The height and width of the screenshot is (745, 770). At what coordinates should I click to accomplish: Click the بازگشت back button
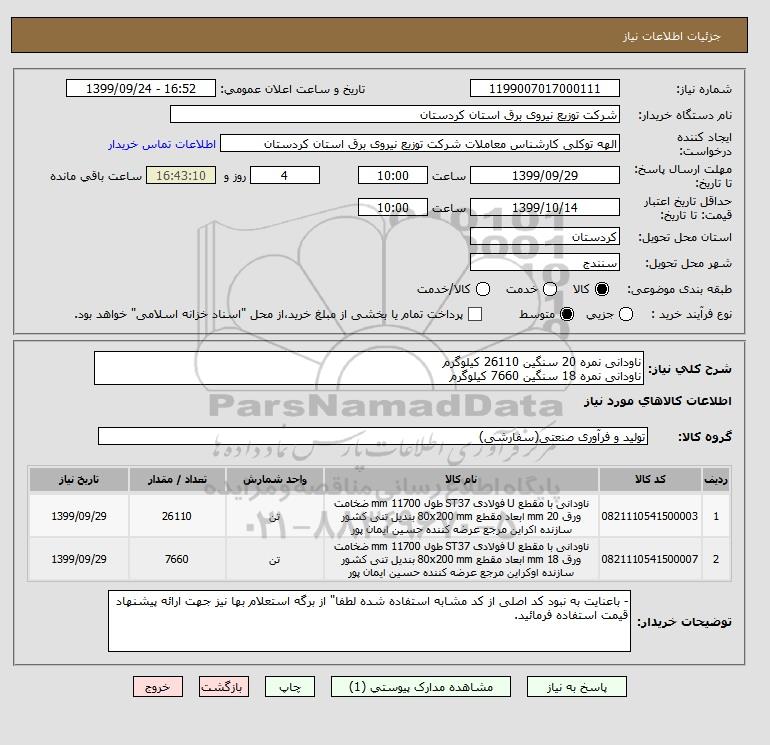[224, 687]
